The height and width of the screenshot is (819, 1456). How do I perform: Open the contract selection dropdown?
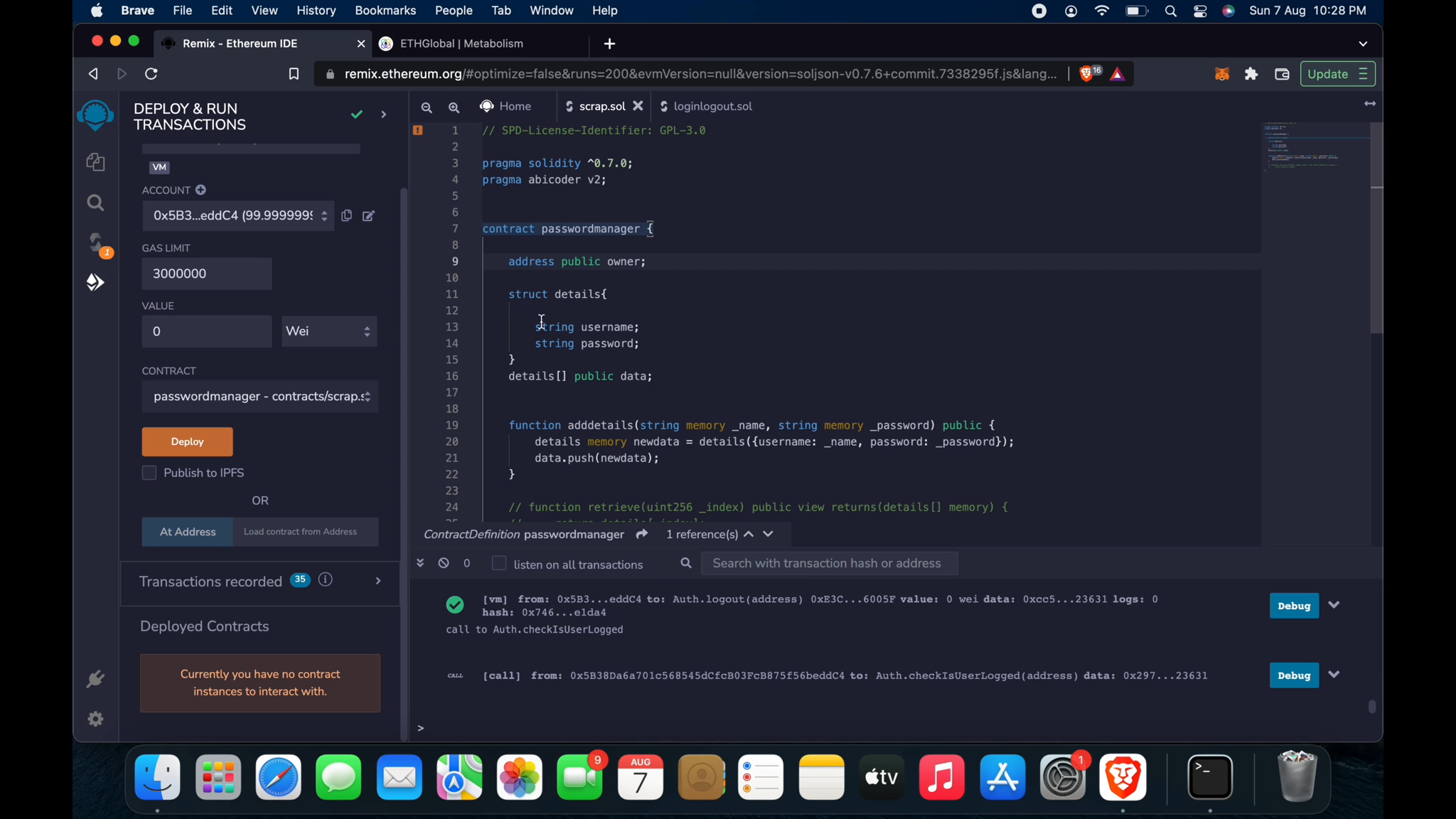[x=260, y=397]
